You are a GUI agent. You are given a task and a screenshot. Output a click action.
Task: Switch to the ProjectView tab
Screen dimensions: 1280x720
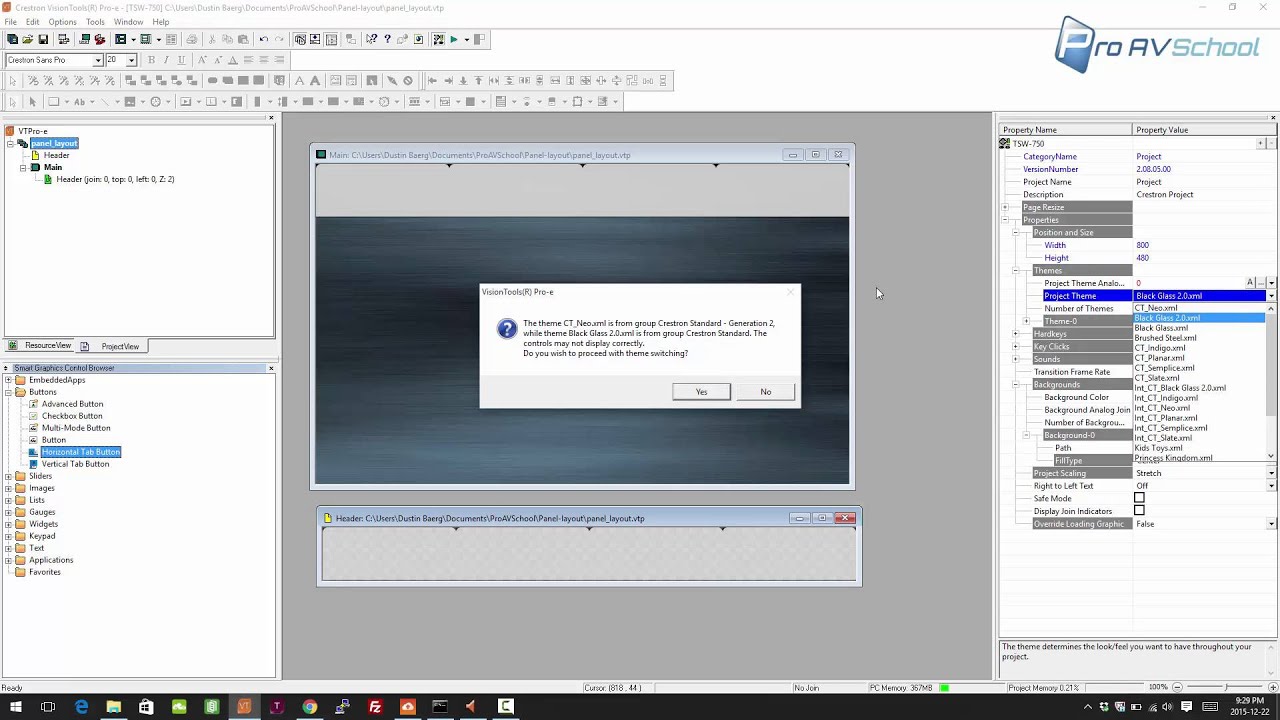(x=112, y=346)
